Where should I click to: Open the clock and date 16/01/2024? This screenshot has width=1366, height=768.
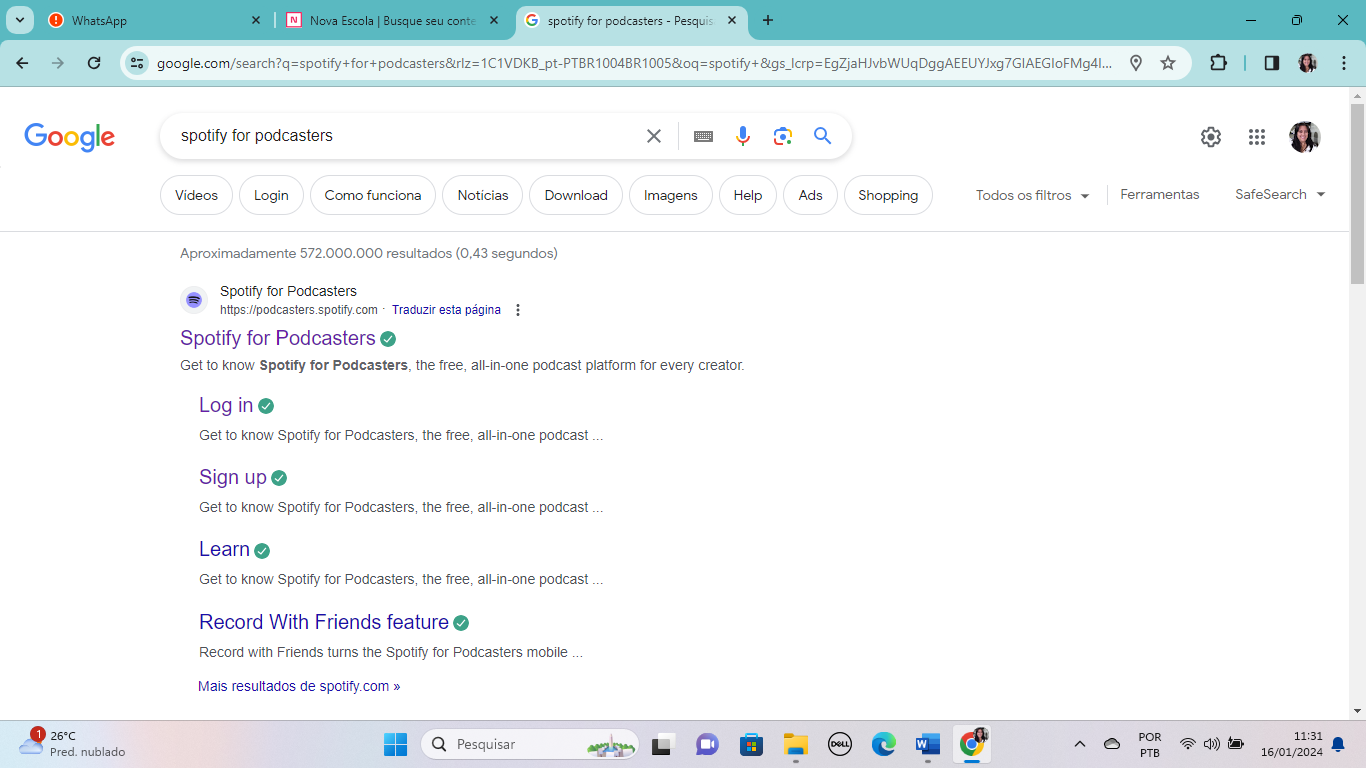(1291, 744)
